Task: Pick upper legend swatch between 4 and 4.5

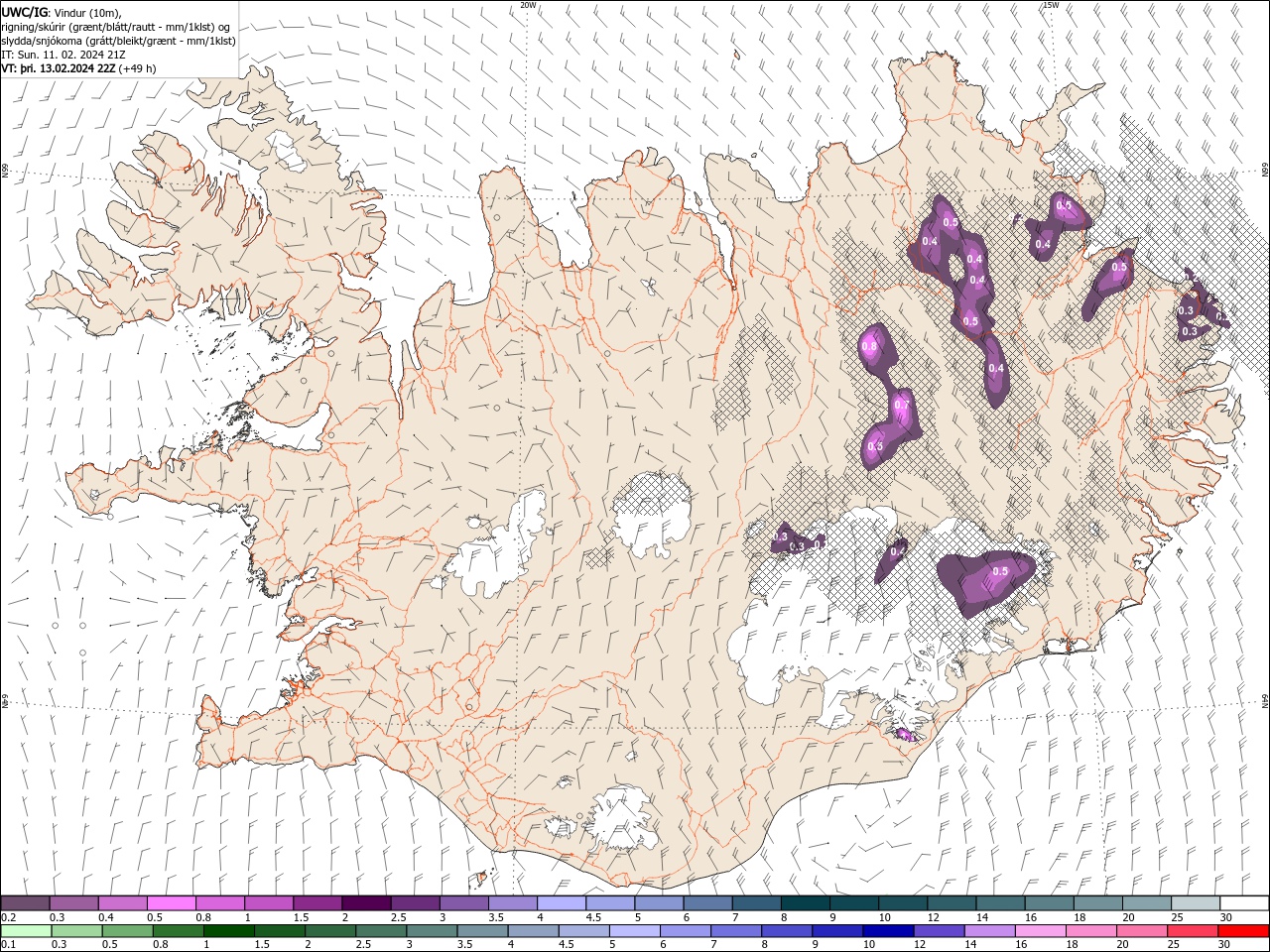Action: tap(562, 903)
